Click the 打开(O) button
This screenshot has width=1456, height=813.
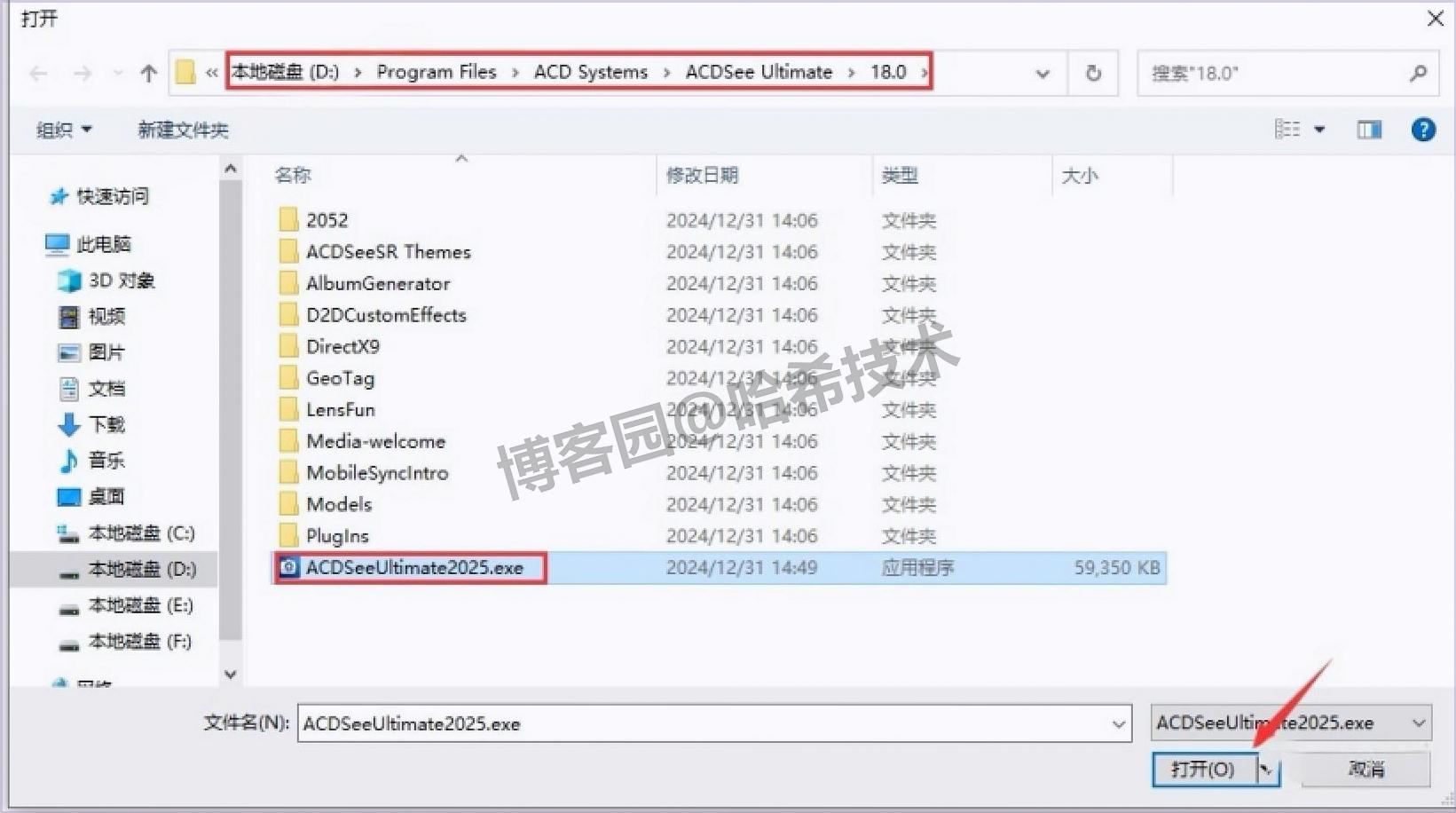click(1202, 769)
